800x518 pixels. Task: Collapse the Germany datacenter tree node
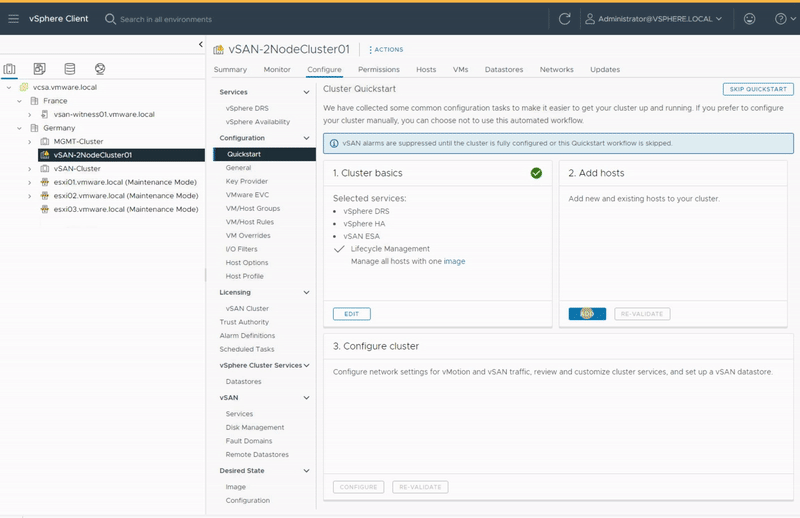coord(19,128)
